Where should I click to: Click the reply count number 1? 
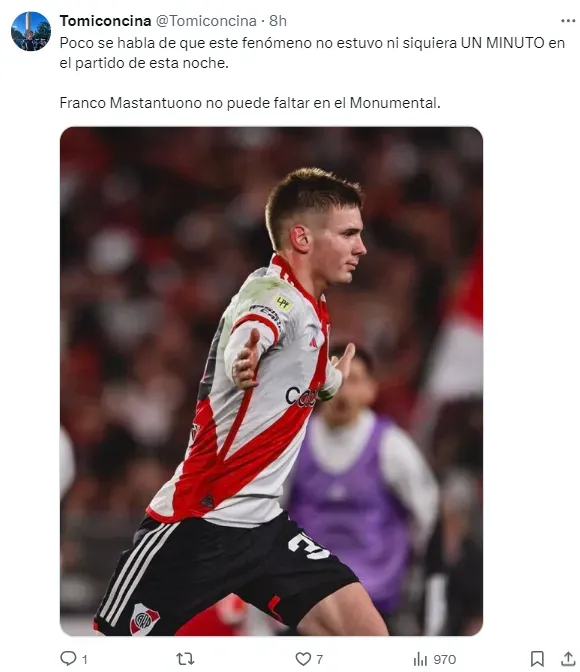click(x=85, y=659)
